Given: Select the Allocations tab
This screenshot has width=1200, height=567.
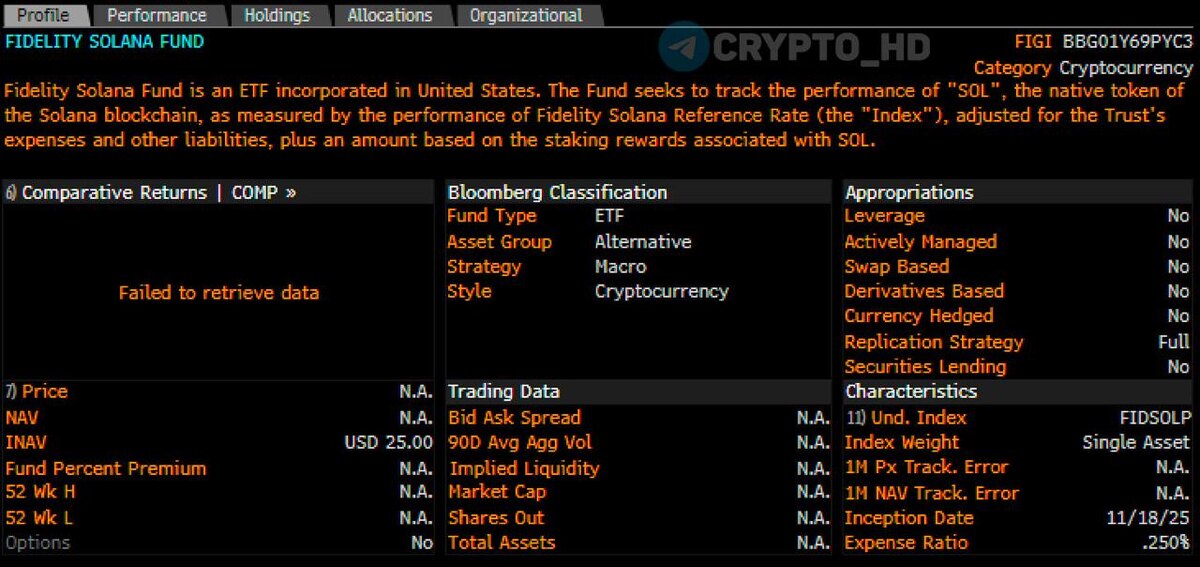Looking at the screenshot, I should pos(389,15).
